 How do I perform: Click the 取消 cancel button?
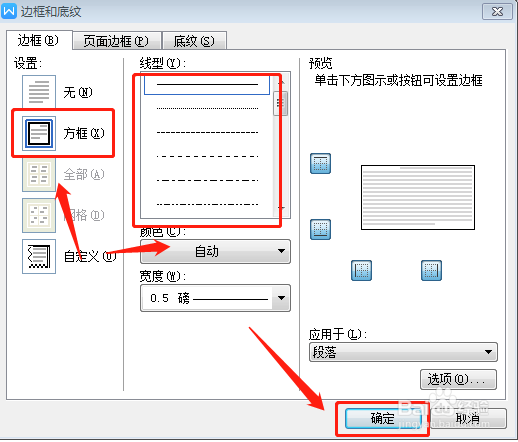click(x=469, y=418)
